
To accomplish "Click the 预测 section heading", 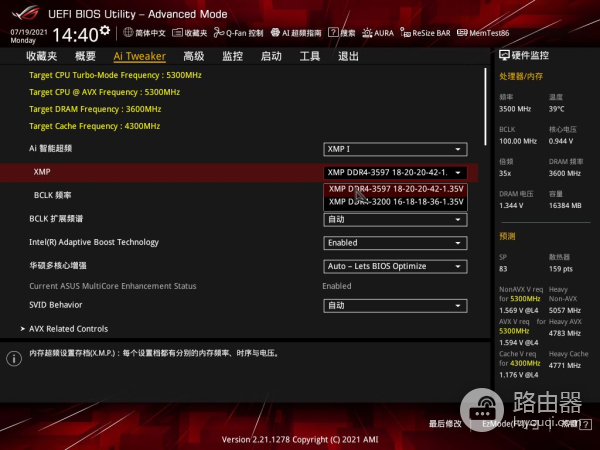I will point(507,236).
